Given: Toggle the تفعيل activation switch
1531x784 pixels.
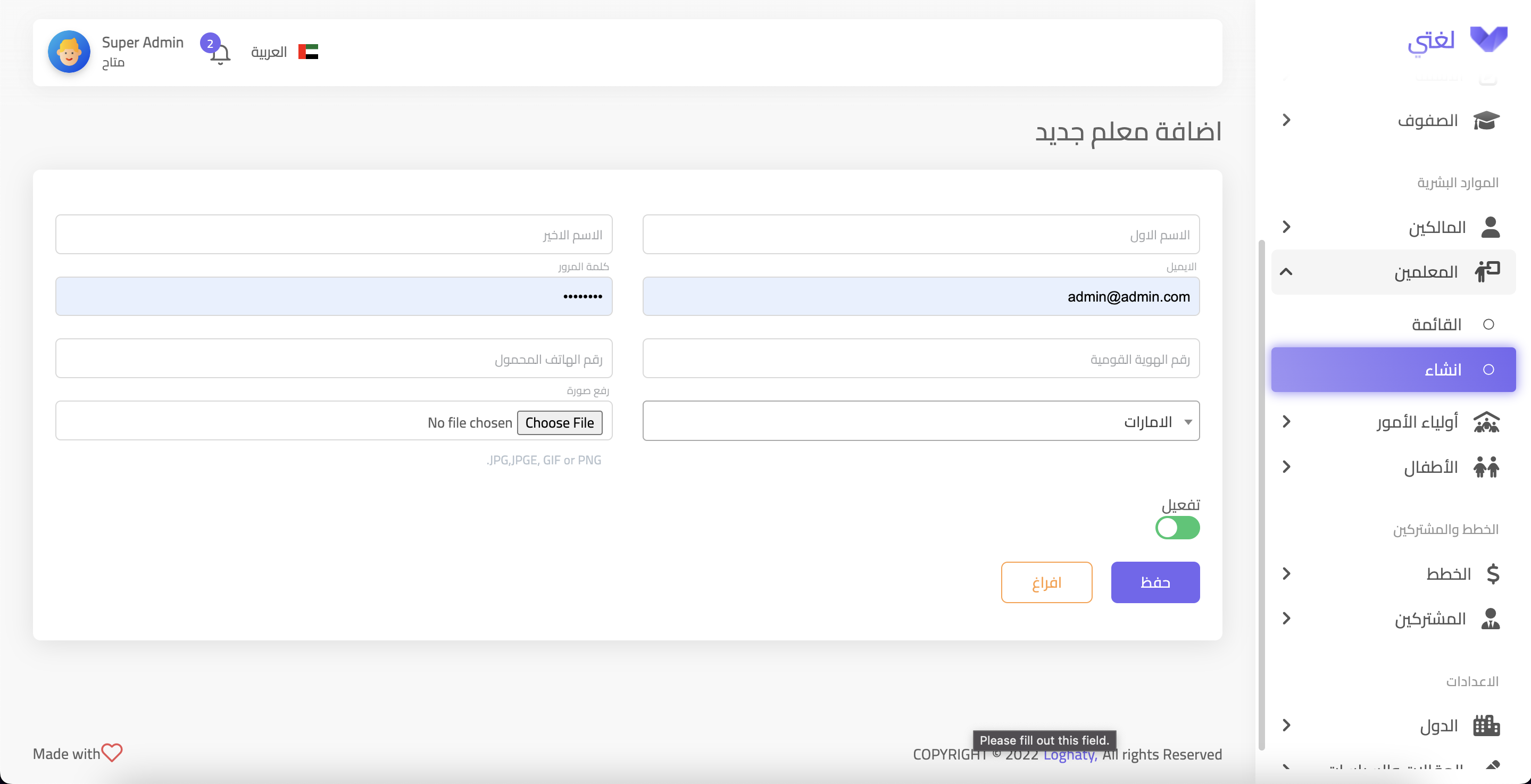Looking at the screenshot, I should click(1177, 528).
